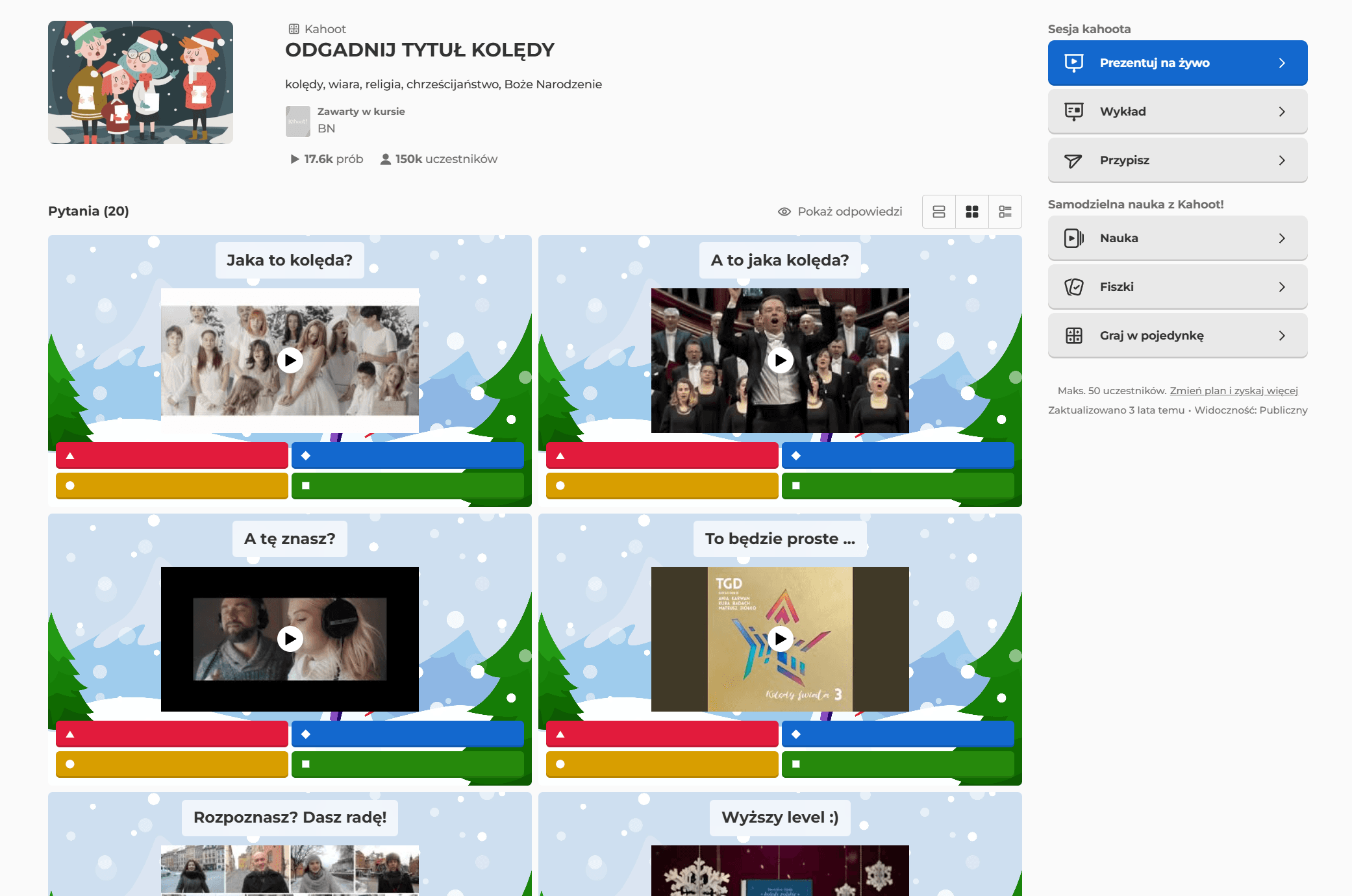This screenshot has width=1352, height=896.
Task: Expand the Wykład option chevron
Action: 1282,112
